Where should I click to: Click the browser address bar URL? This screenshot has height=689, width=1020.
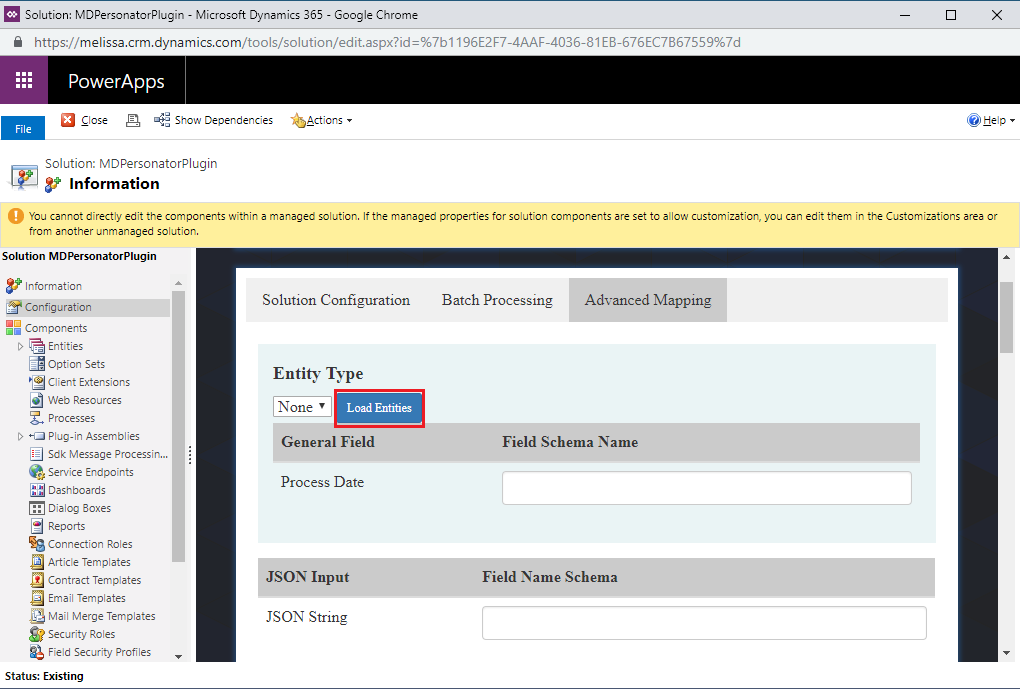387,42
